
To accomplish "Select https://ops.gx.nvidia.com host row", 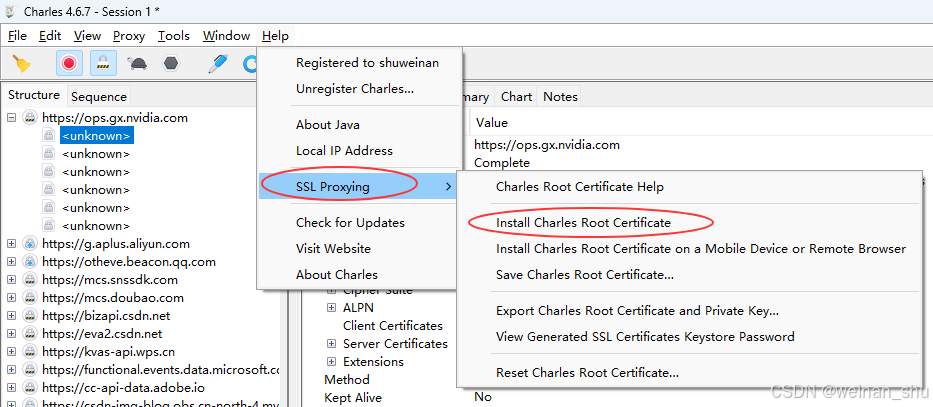I will pos(115,118).
